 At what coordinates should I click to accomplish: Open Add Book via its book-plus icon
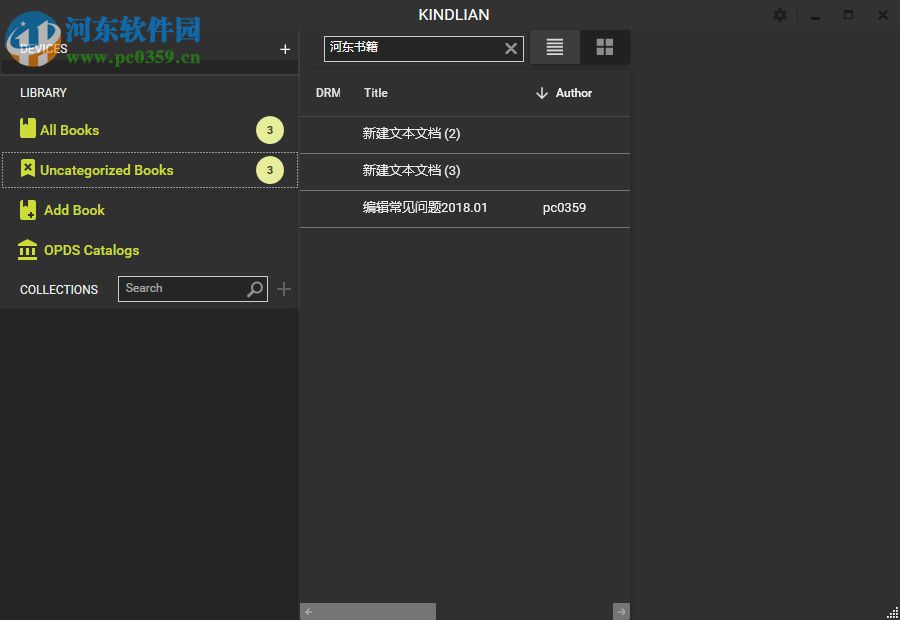click(27, 210)
